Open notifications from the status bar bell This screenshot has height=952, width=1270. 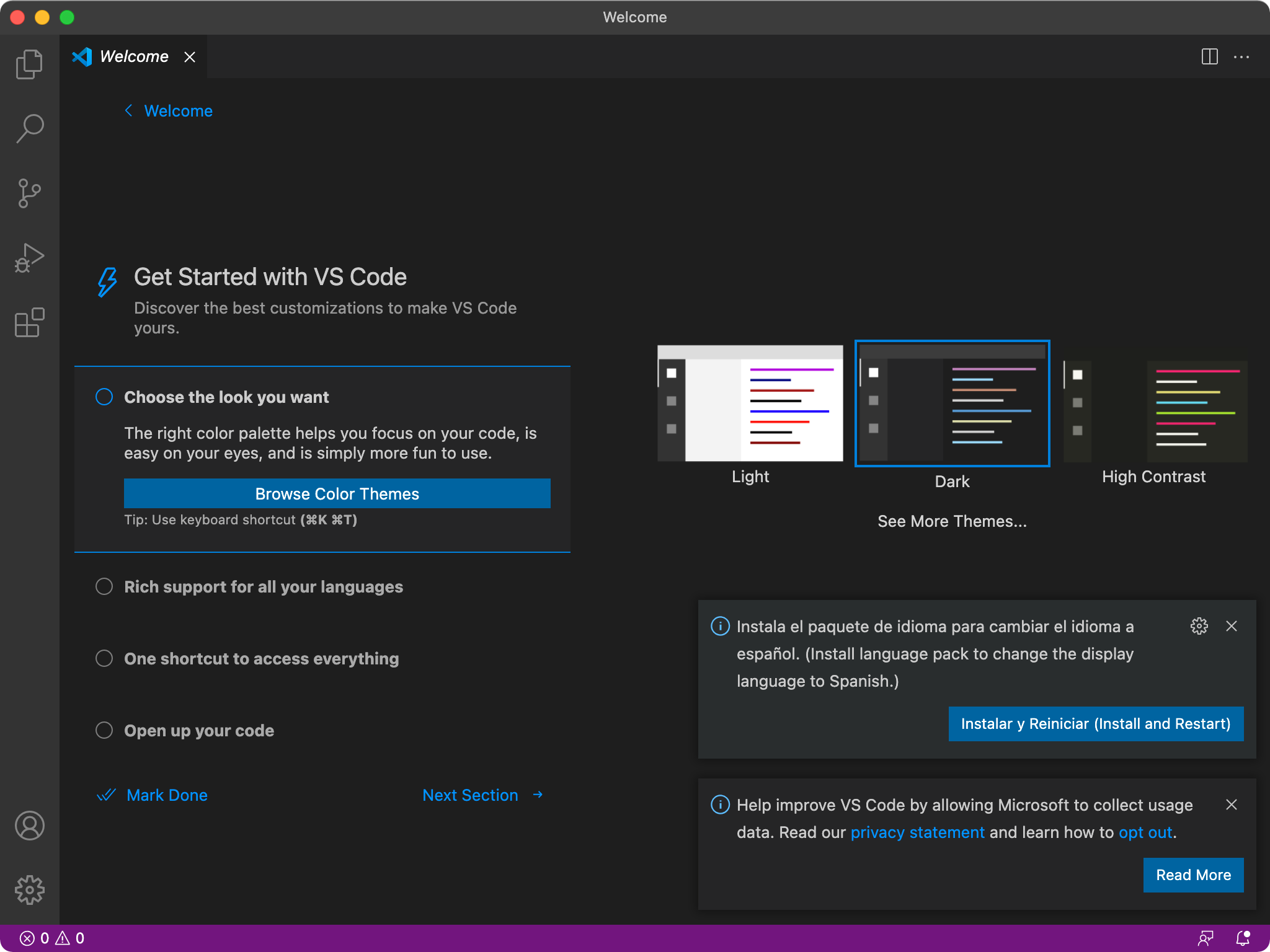1243,938
